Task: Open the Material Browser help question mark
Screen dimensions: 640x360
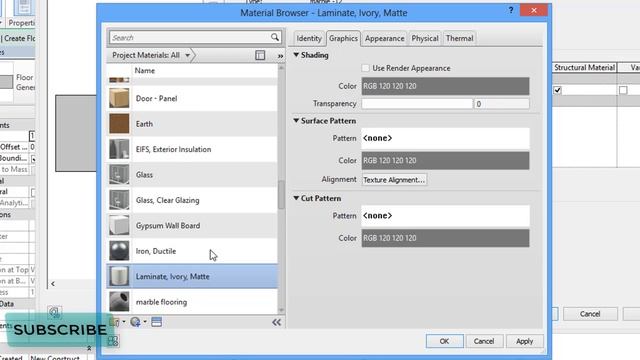Action: [x=511, y=10]
